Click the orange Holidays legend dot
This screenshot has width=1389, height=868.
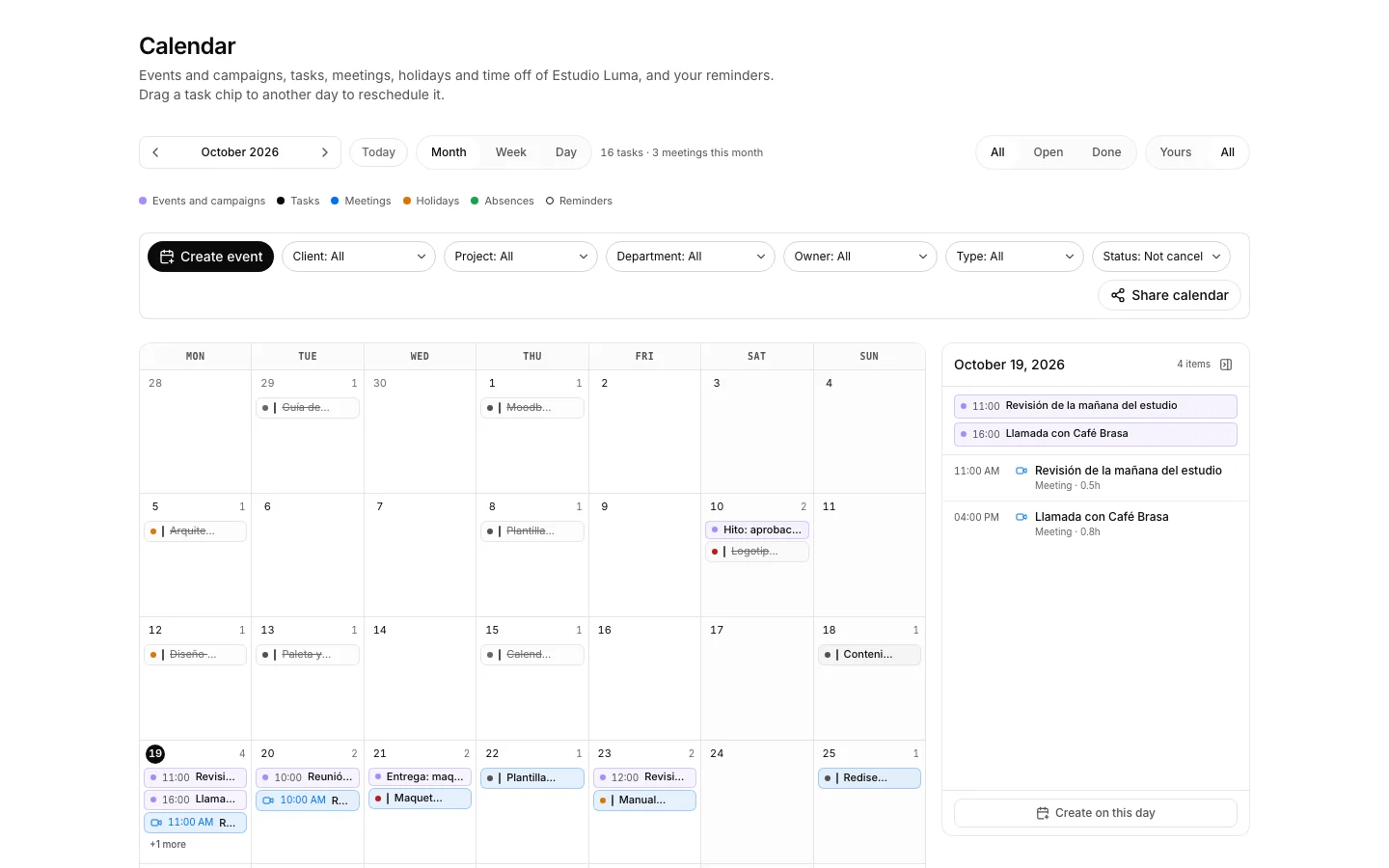tap(407, 201)
